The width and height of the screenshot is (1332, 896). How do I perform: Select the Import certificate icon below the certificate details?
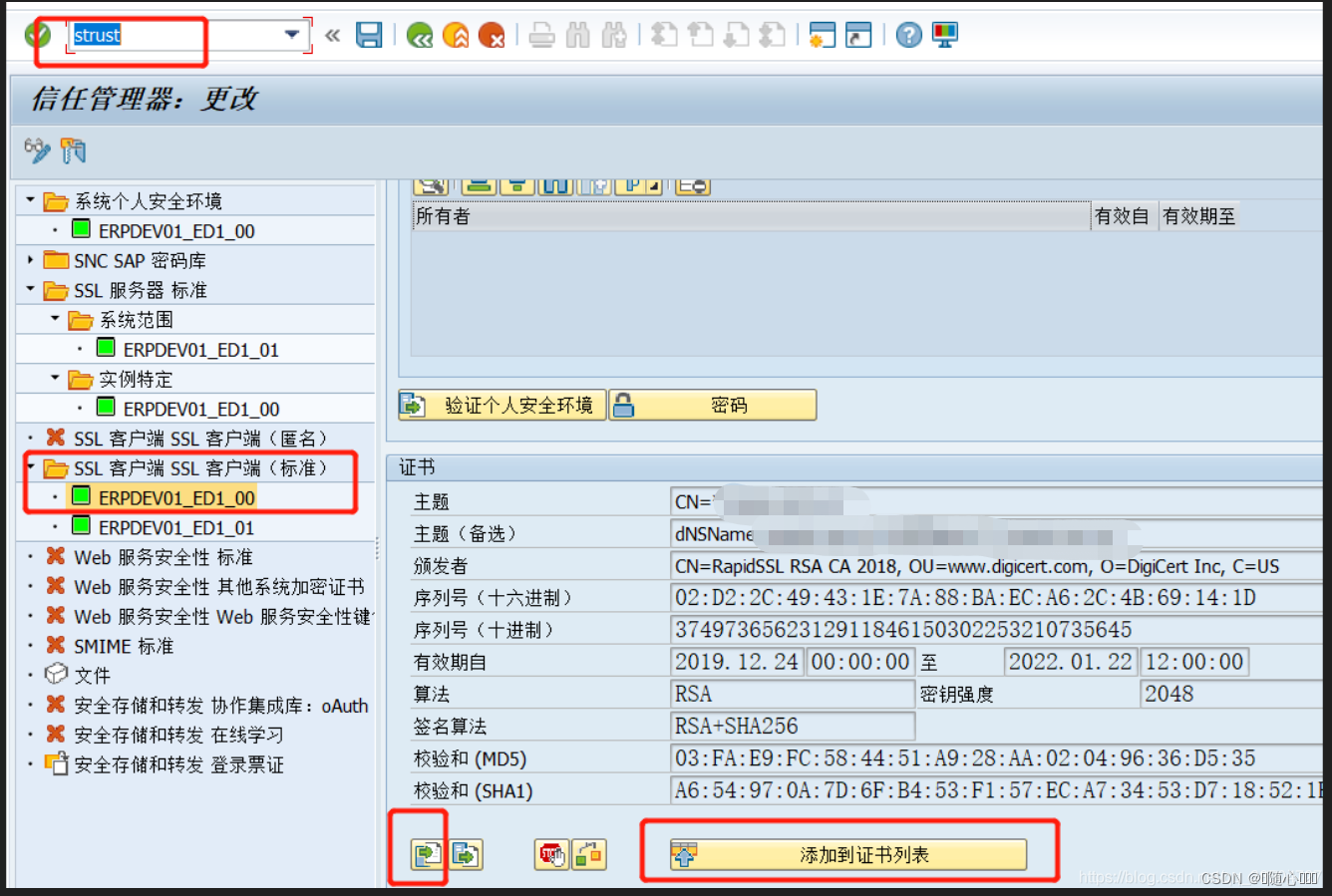tap(420, 854)
